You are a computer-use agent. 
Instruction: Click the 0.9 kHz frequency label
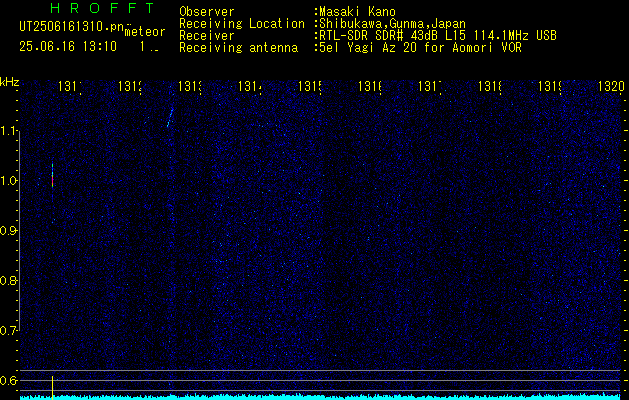tap(8, 230)
